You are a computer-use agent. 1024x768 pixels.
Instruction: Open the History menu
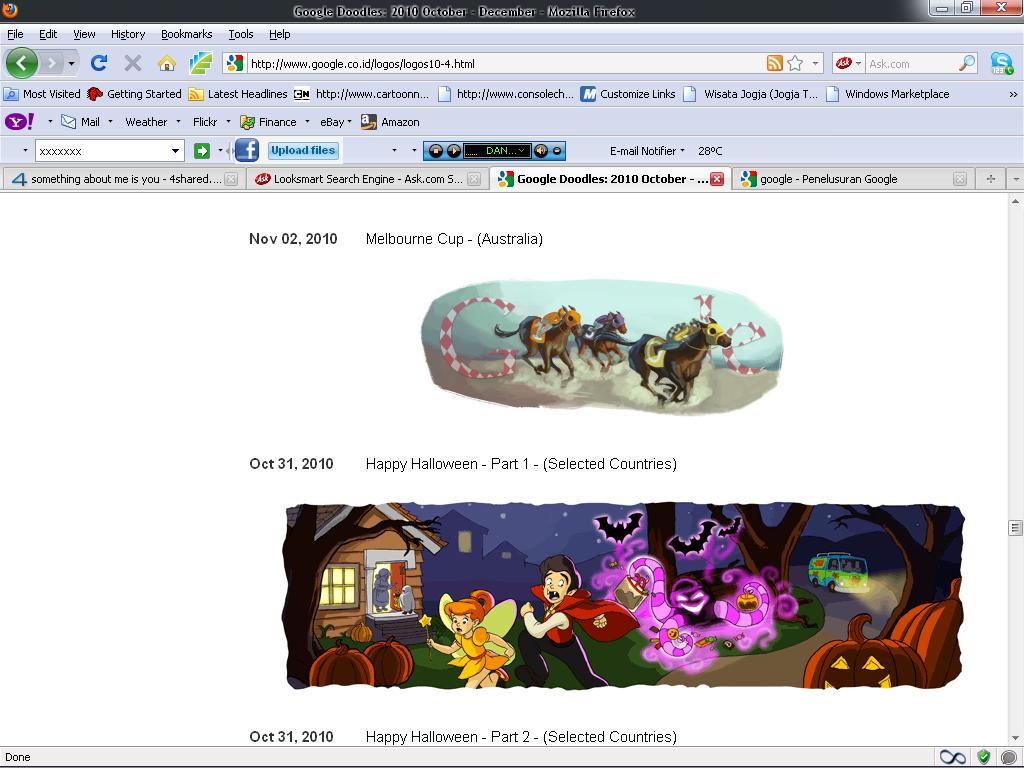click(128, 34)
